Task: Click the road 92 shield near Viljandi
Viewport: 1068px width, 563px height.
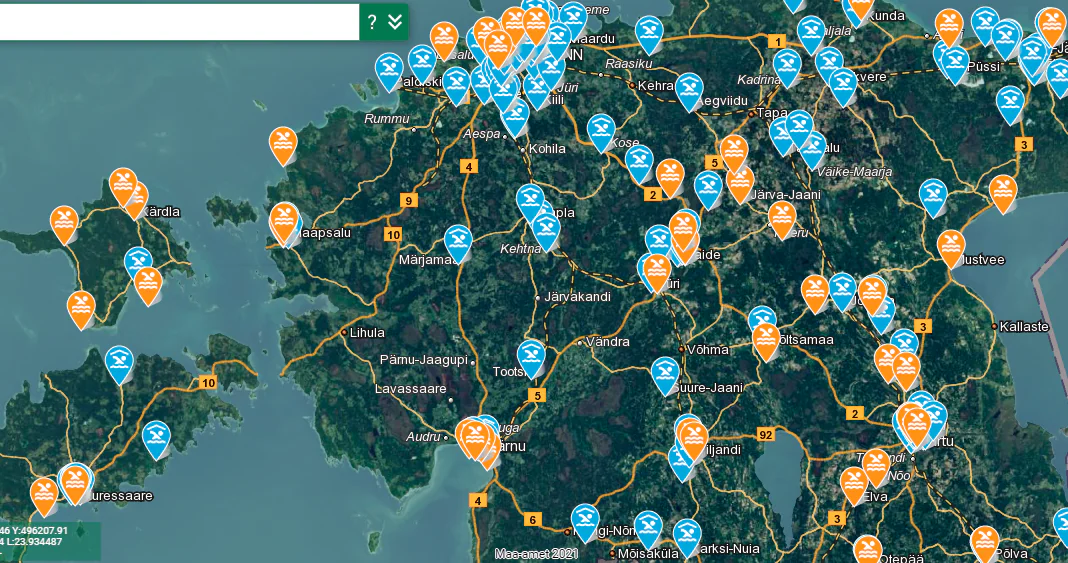Action: pyautogui.click(x=766, y=434)
